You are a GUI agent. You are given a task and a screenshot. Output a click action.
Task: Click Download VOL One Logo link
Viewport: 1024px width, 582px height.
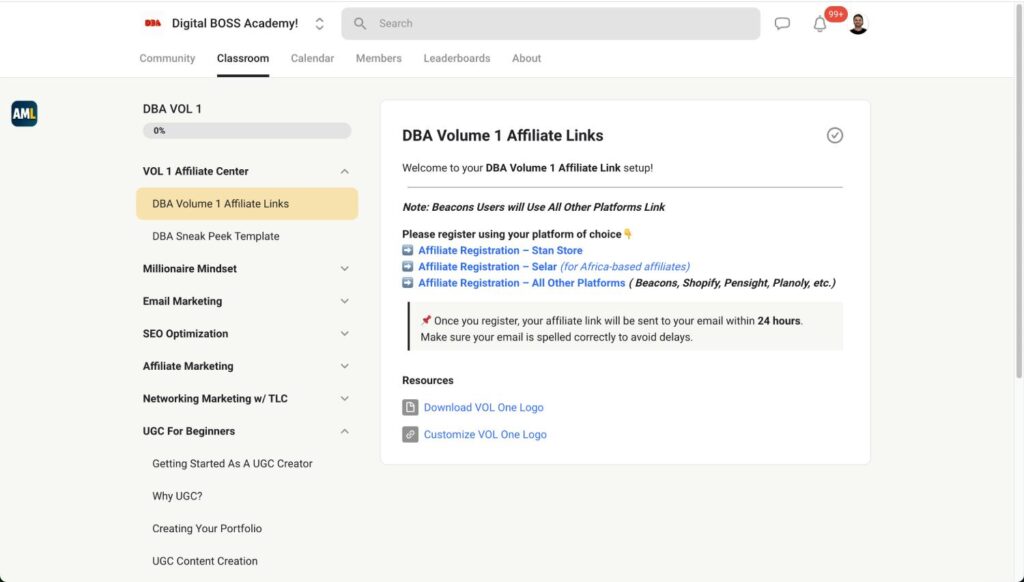pyautogui.click(x=483, y=408)
